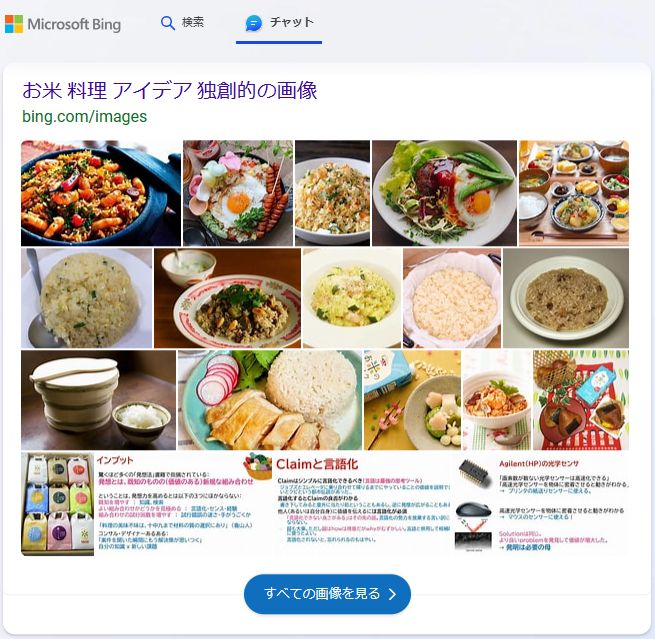
Task: Click the search magnifier icon
Action: tap(168, 23)
